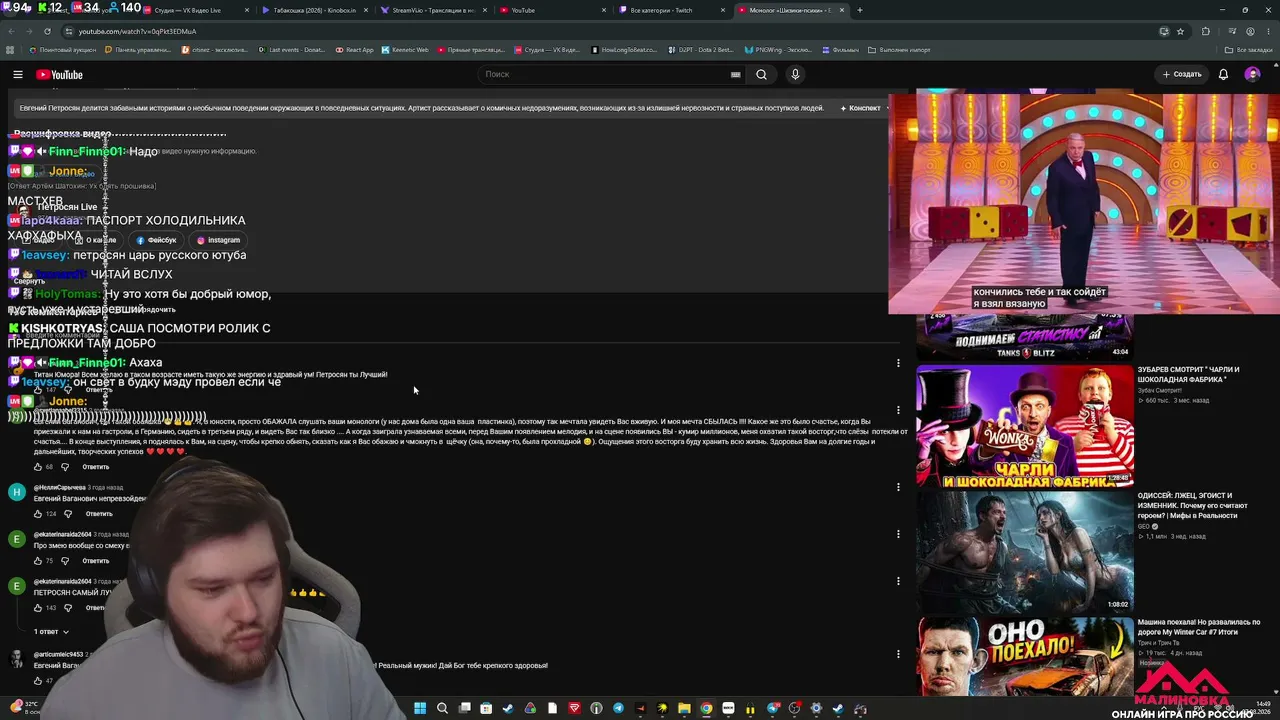Open Windows taskbar search

coord(442,709)
